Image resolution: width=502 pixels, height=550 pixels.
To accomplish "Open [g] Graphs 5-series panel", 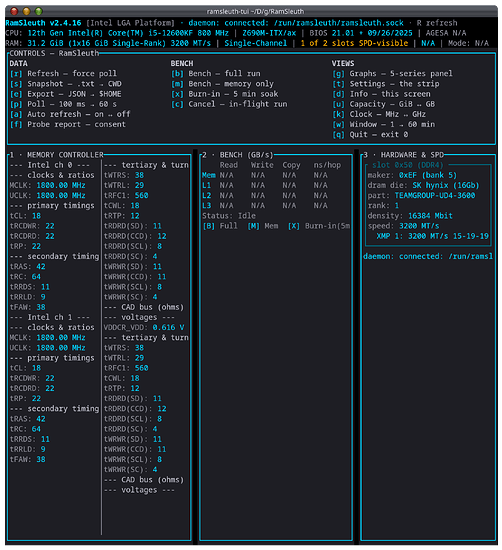I will tap(392, 74).
